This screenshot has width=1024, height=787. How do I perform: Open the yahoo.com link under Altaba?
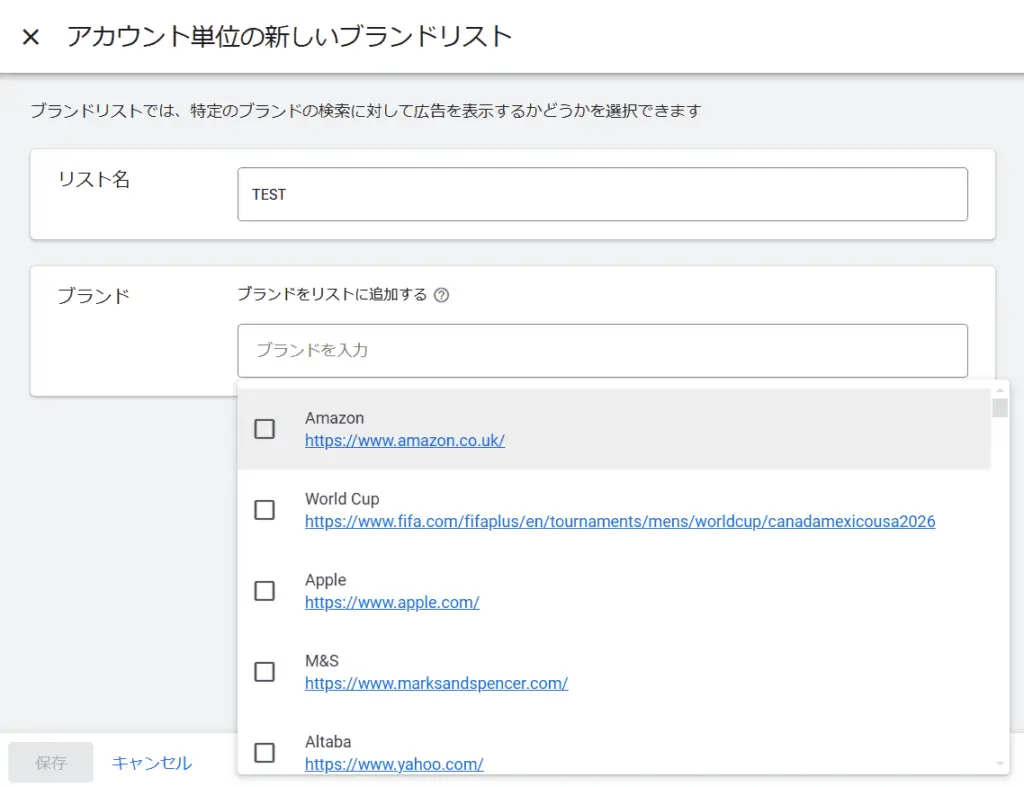394,764
